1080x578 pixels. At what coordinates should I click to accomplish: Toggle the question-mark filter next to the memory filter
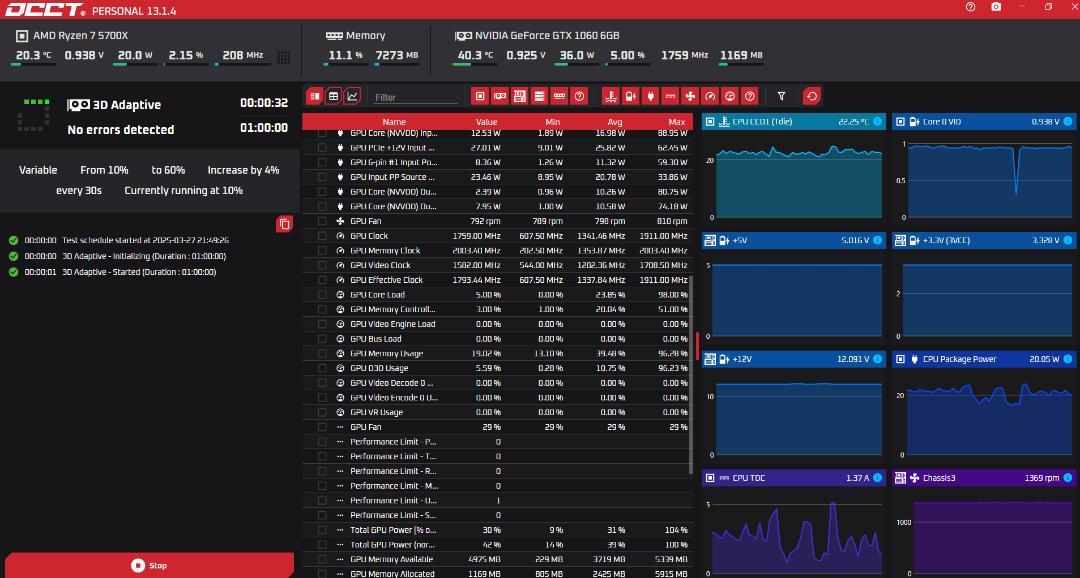(x=579, y=96)
